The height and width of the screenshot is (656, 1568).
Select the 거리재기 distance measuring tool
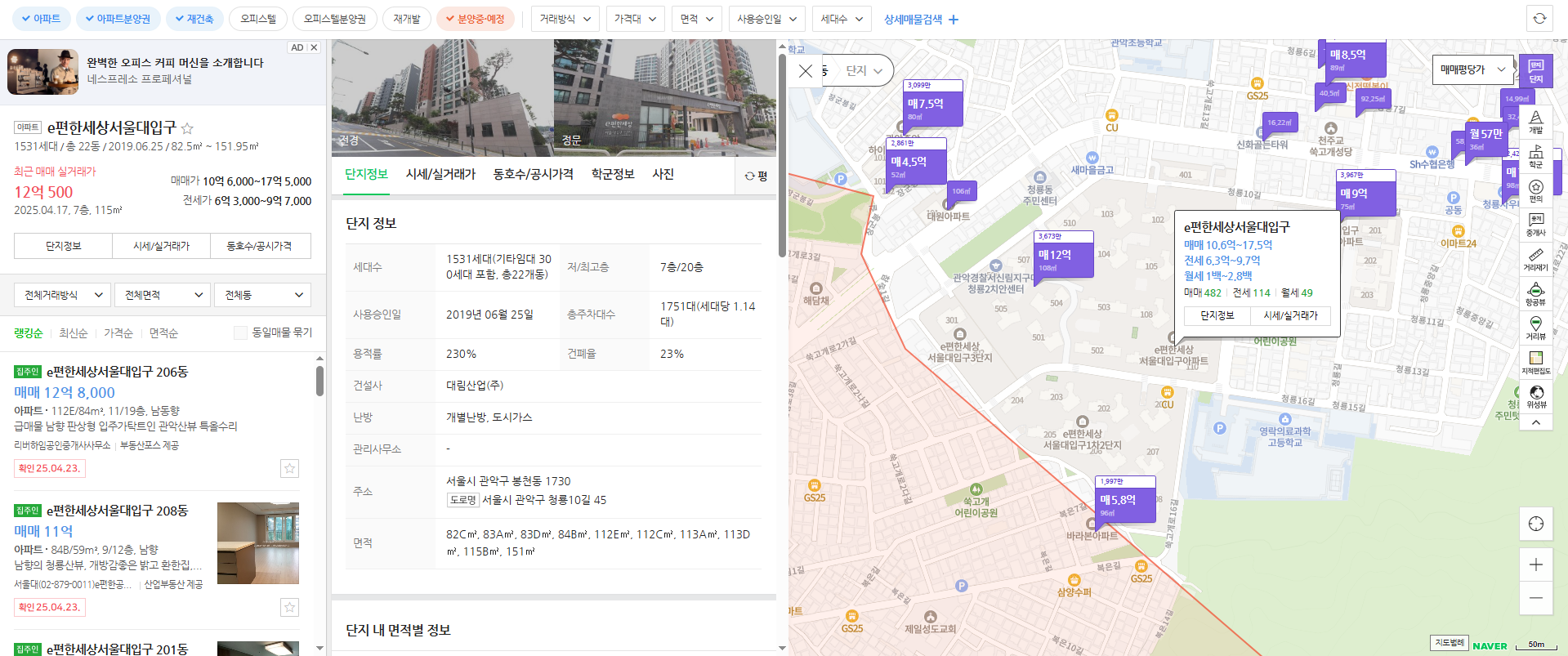point(1536,260)
